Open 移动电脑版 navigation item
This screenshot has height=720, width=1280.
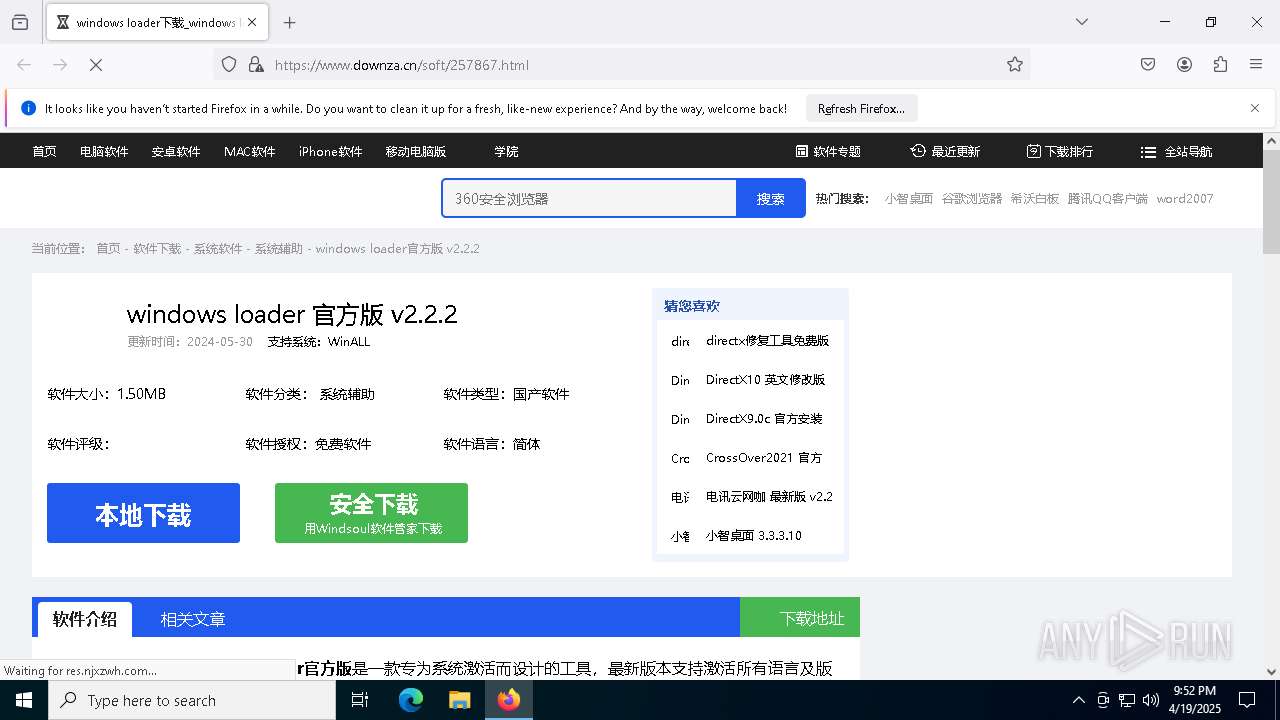[416, 152]
